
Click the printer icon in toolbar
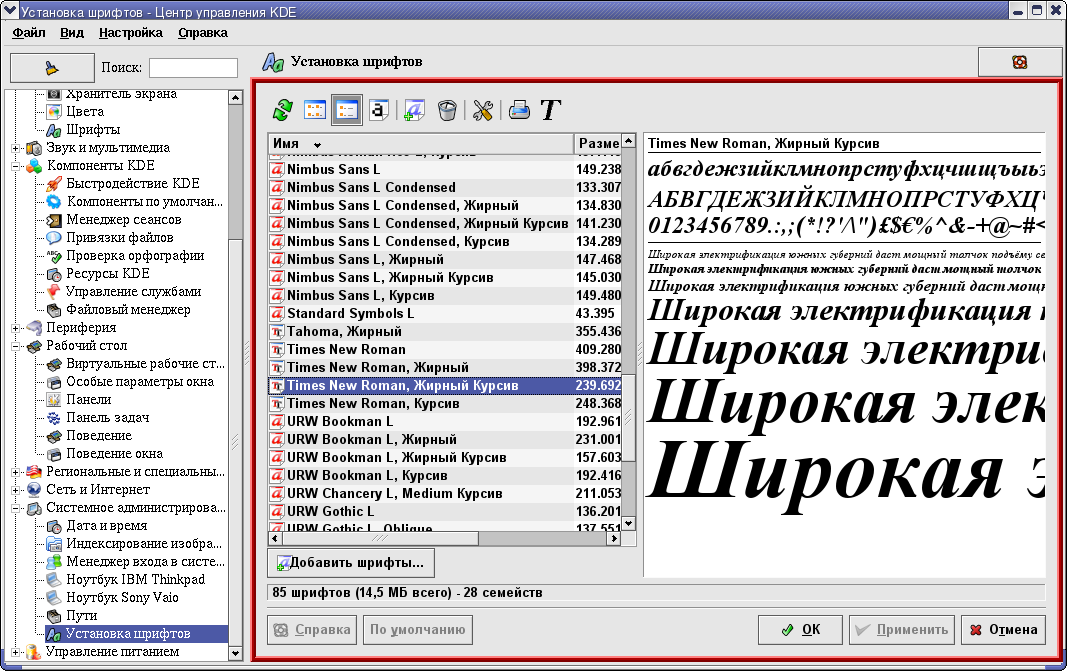point(518,110)
